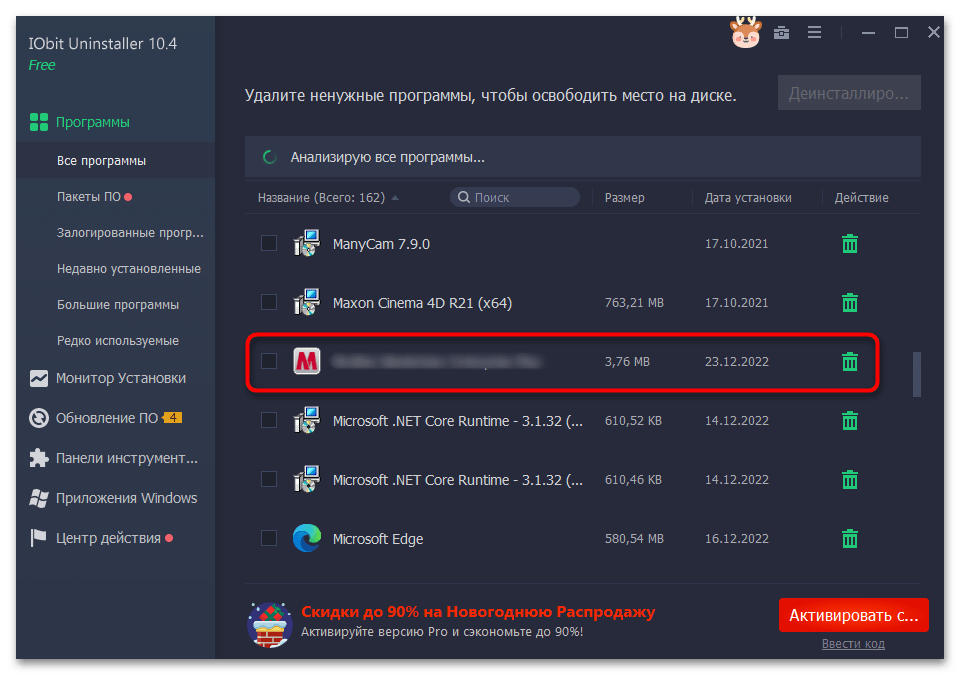
Task: Click the ManyCam installer icon
Action: (x=307, y=243)
